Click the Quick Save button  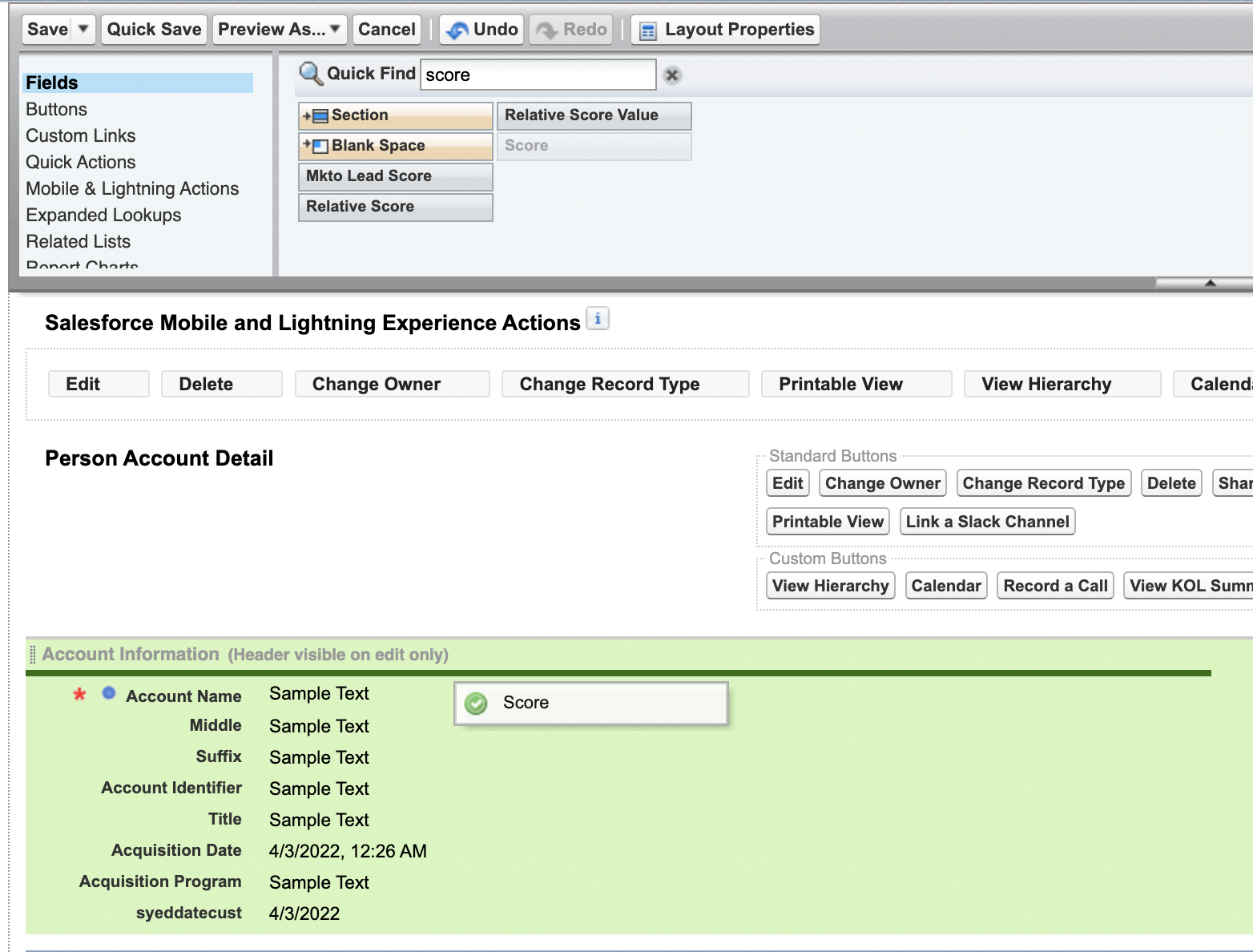point(155,30)
